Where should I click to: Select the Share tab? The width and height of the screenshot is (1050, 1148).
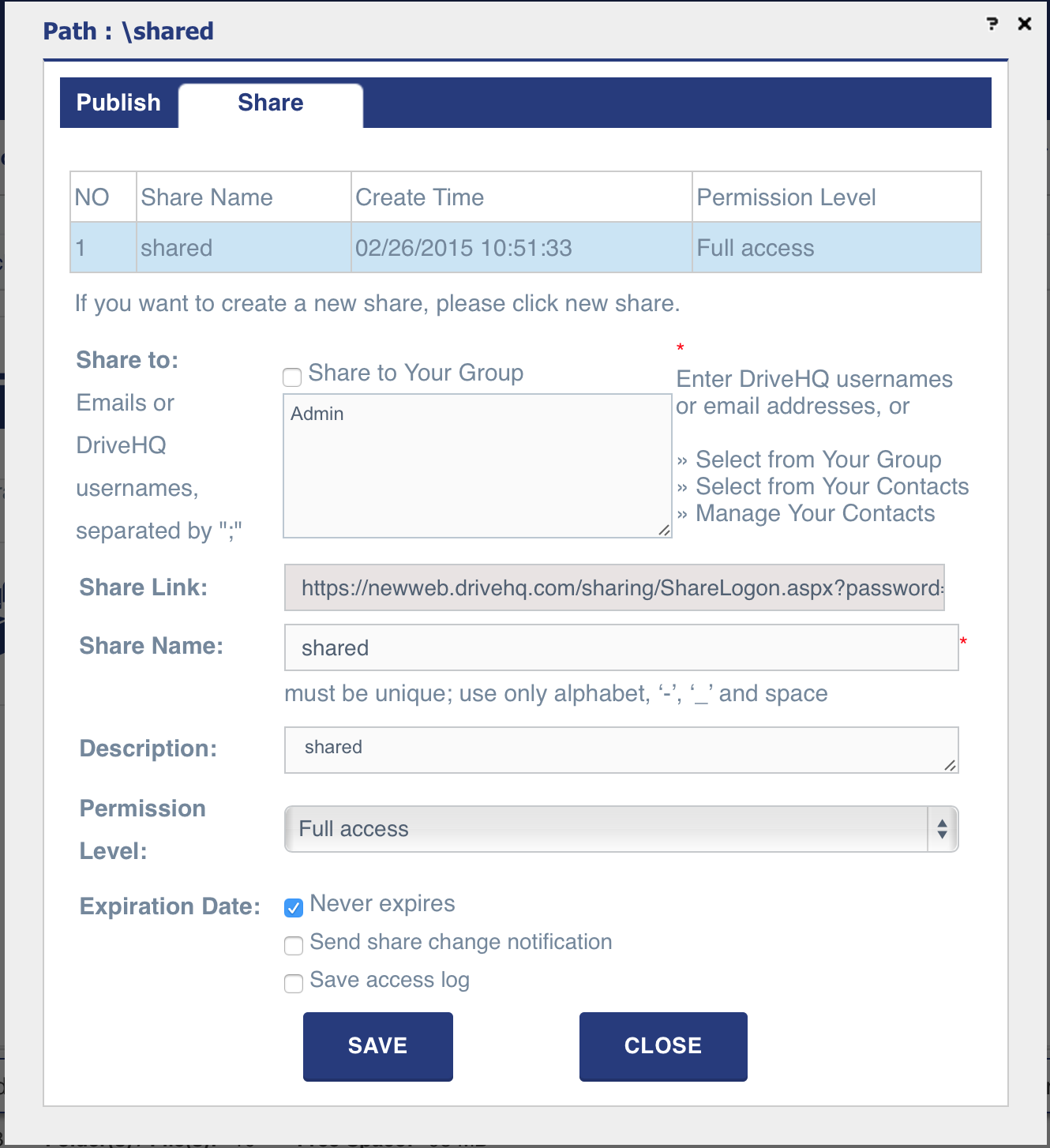click(270, 103)
